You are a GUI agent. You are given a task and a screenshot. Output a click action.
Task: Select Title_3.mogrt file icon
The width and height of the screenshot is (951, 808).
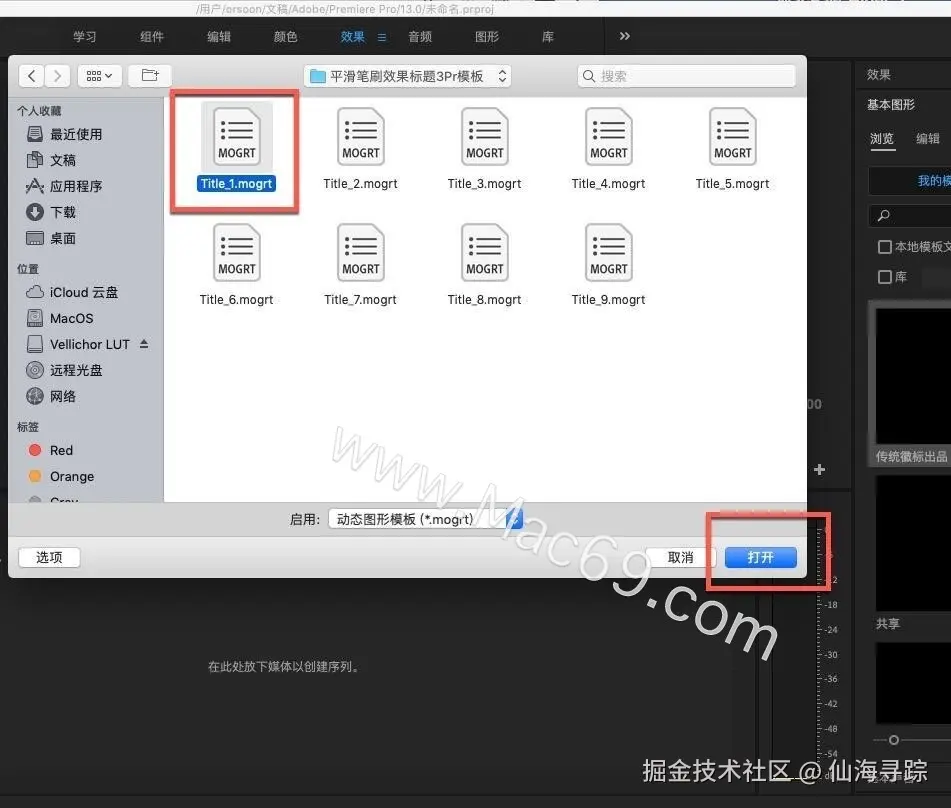(x=485, y=136)
